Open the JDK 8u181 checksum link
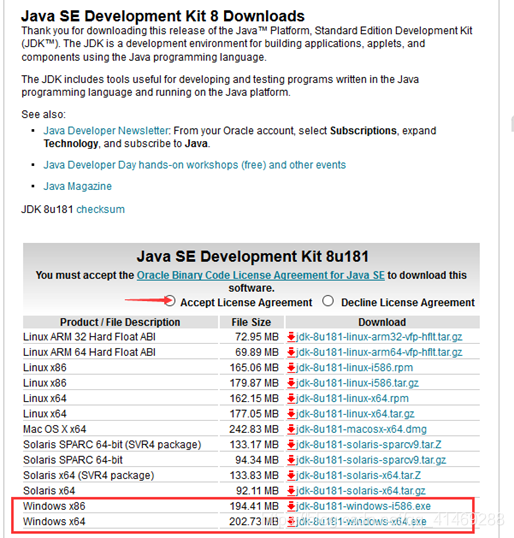Screen dimensions: 514x538 [x=100, y=209]
